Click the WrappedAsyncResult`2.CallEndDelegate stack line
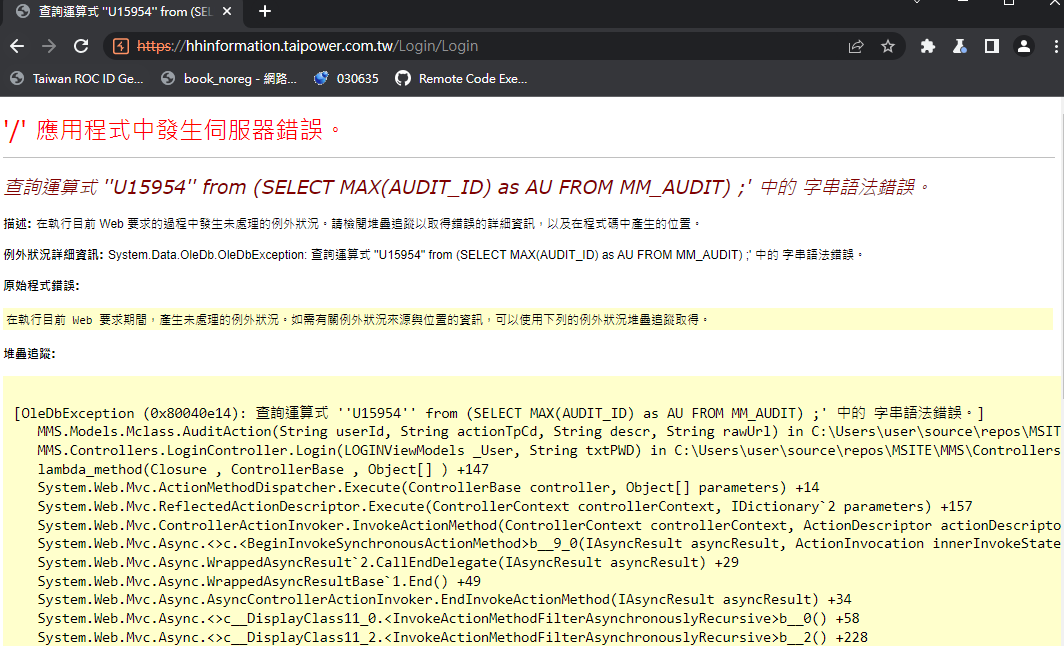1064x646 pixels. (x=388, y=563)
